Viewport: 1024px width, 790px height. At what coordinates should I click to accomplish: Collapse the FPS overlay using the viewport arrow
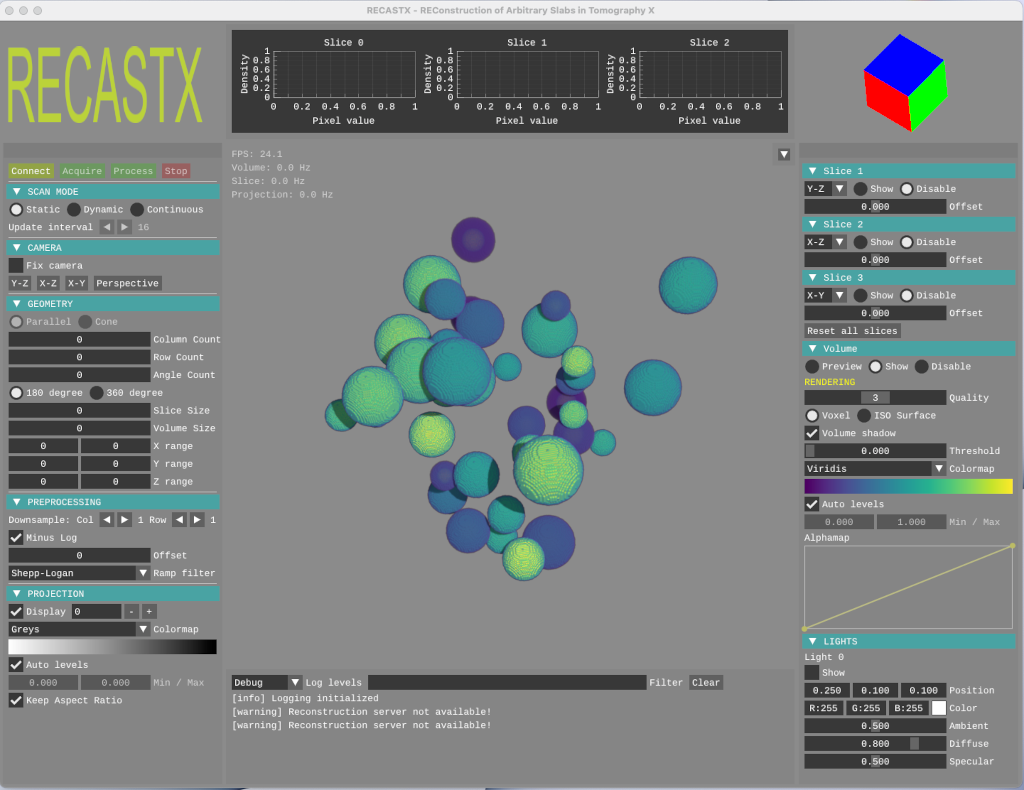click(x=783, y=154)
